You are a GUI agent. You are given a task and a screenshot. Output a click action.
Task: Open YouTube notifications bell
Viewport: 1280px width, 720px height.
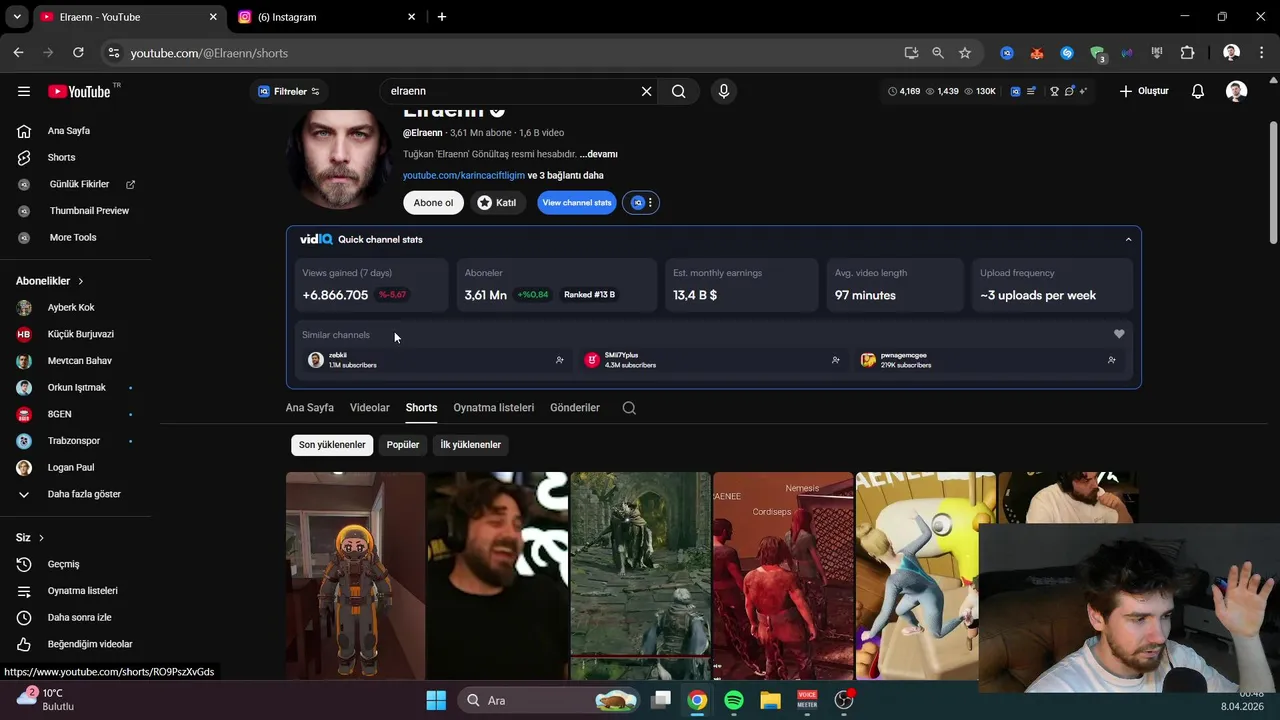click(1198, 91)
